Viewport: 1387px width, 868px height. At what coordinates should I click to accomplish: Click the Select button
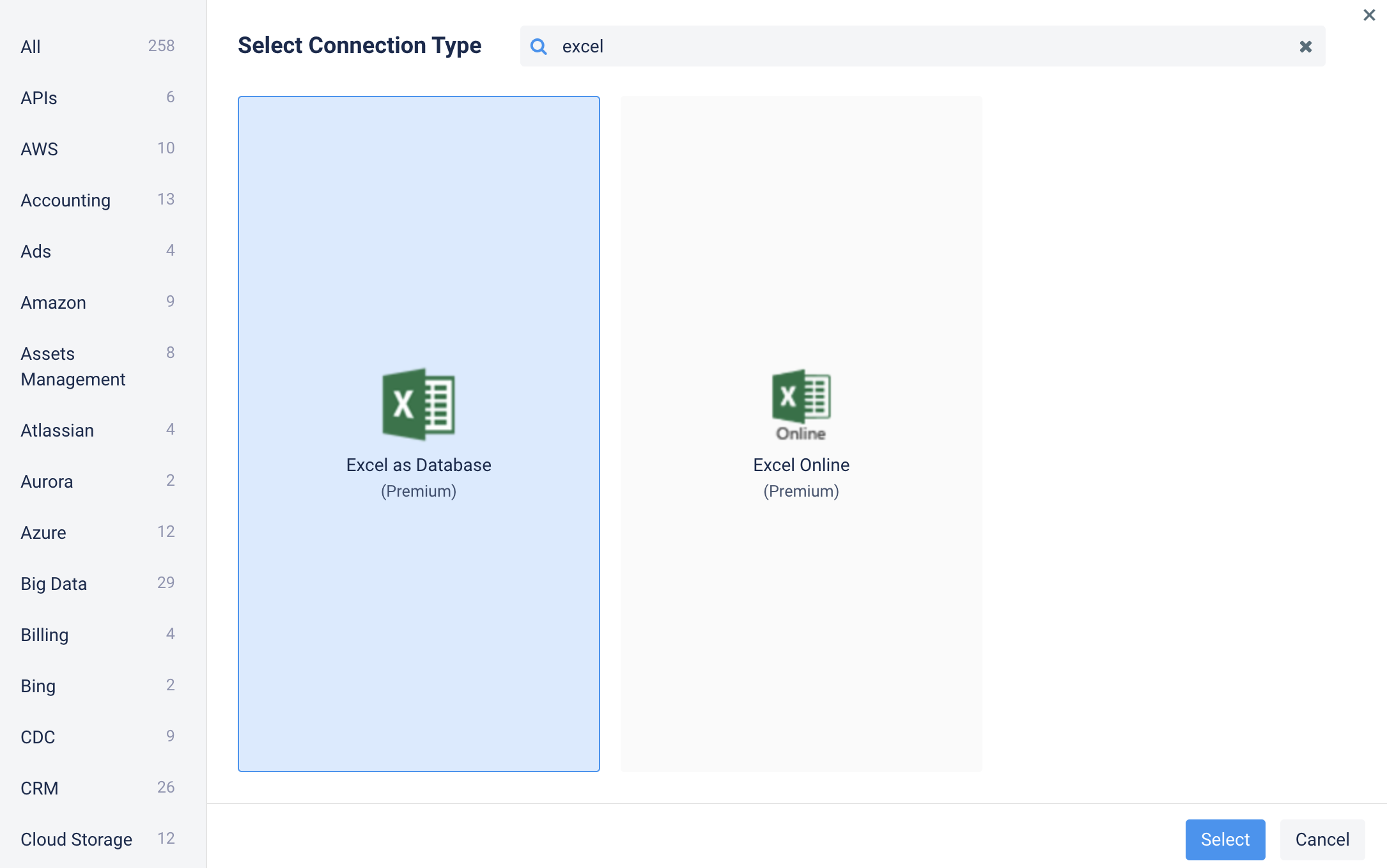coord(1225,839)
